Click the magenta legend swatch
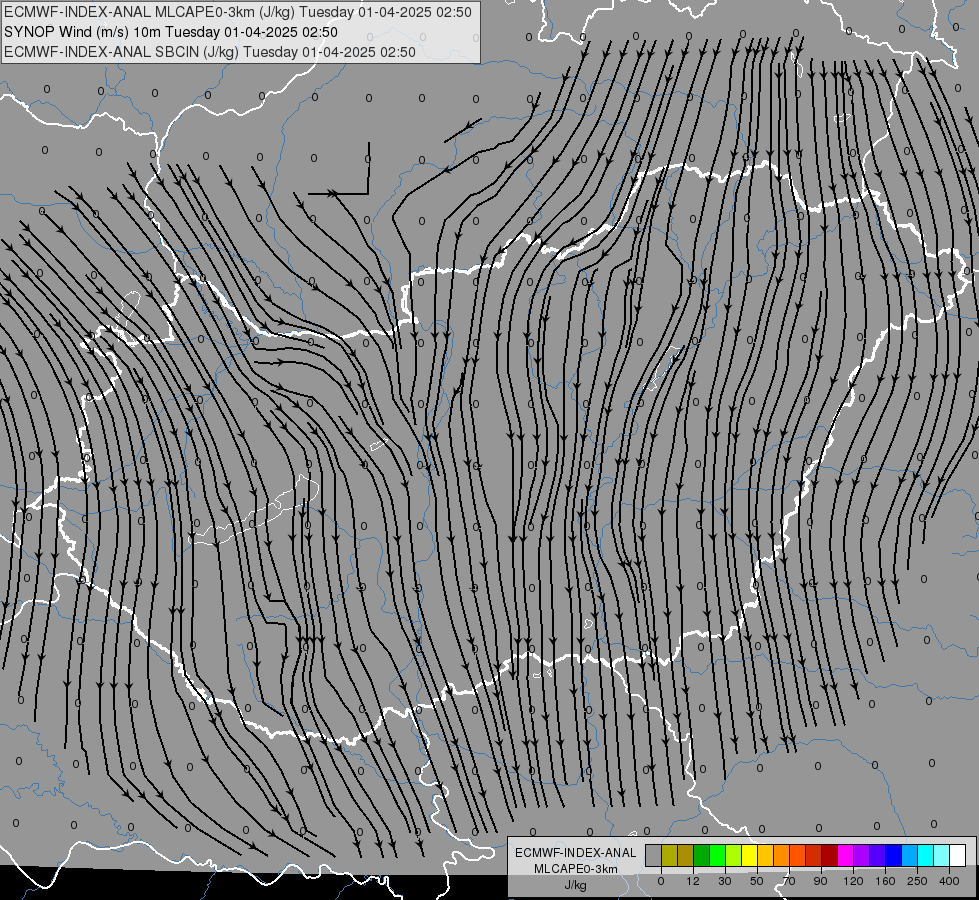Screen dimensions: 979x900 (845, 855)
